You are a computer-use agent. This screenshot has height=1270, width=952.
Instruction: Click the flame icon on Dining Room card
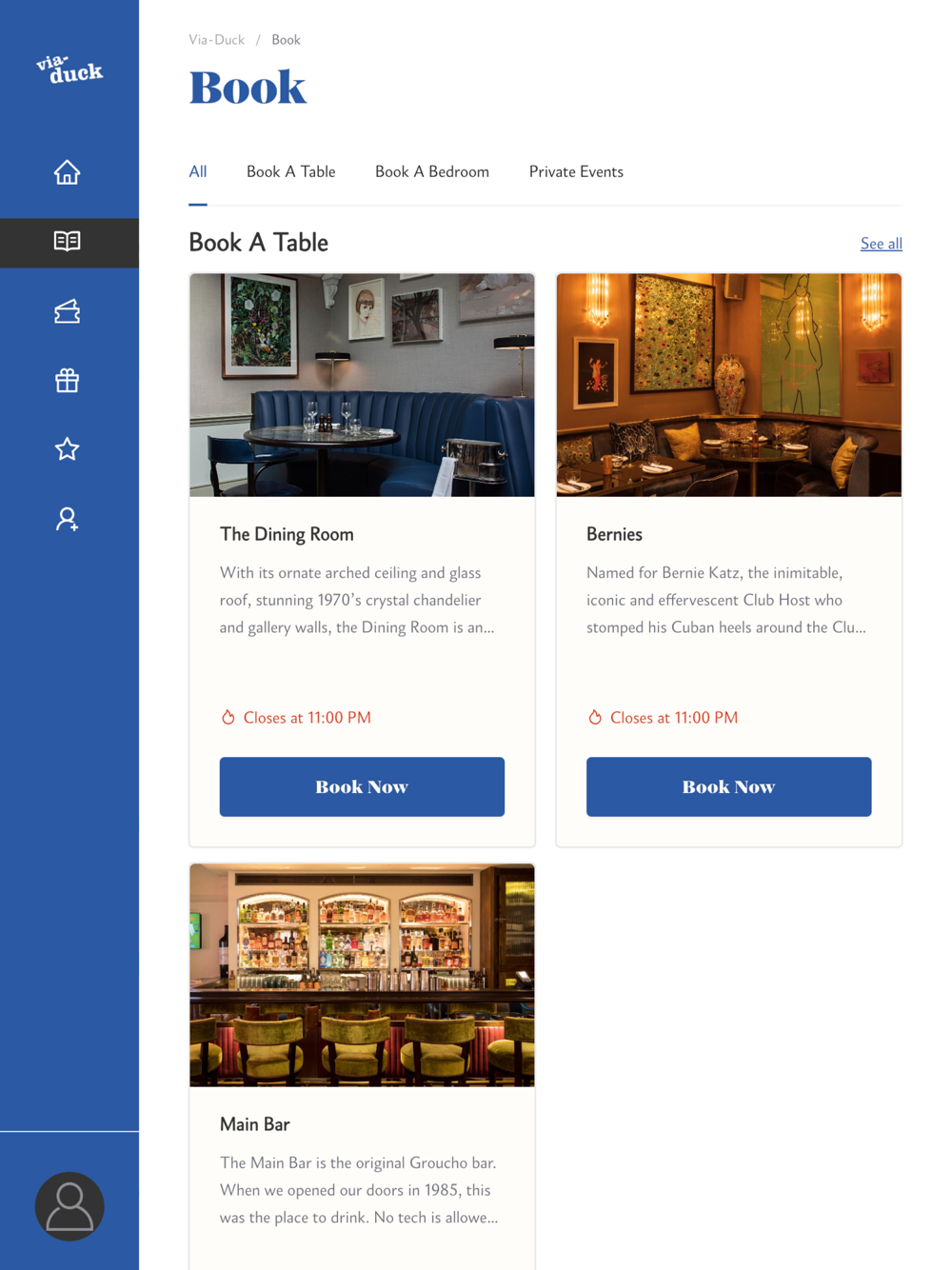(x=228, y=717)
